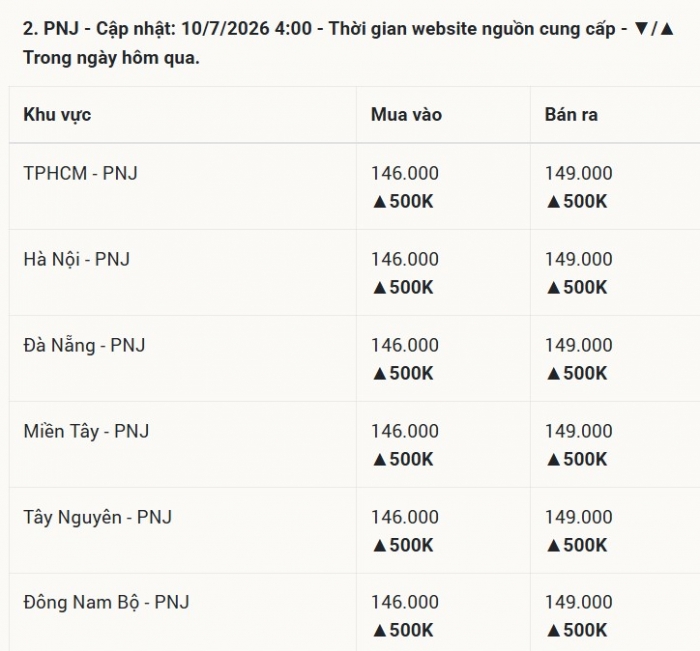The image size is (700, 651).
Task: Select the Đà Nẵng - PNJ row label
Action: click(84, 345)
